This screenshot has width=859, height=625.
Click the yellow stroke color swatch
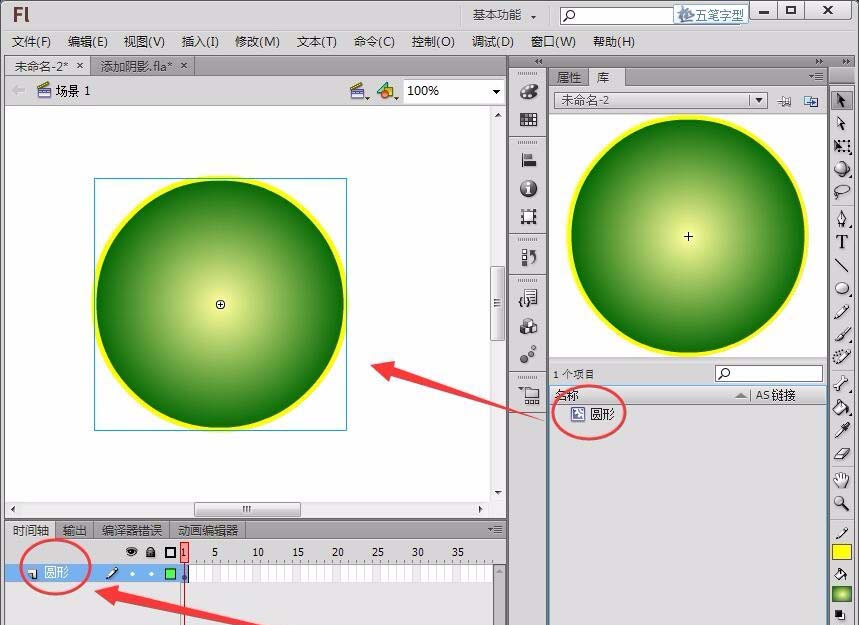(x=841, y=552)
